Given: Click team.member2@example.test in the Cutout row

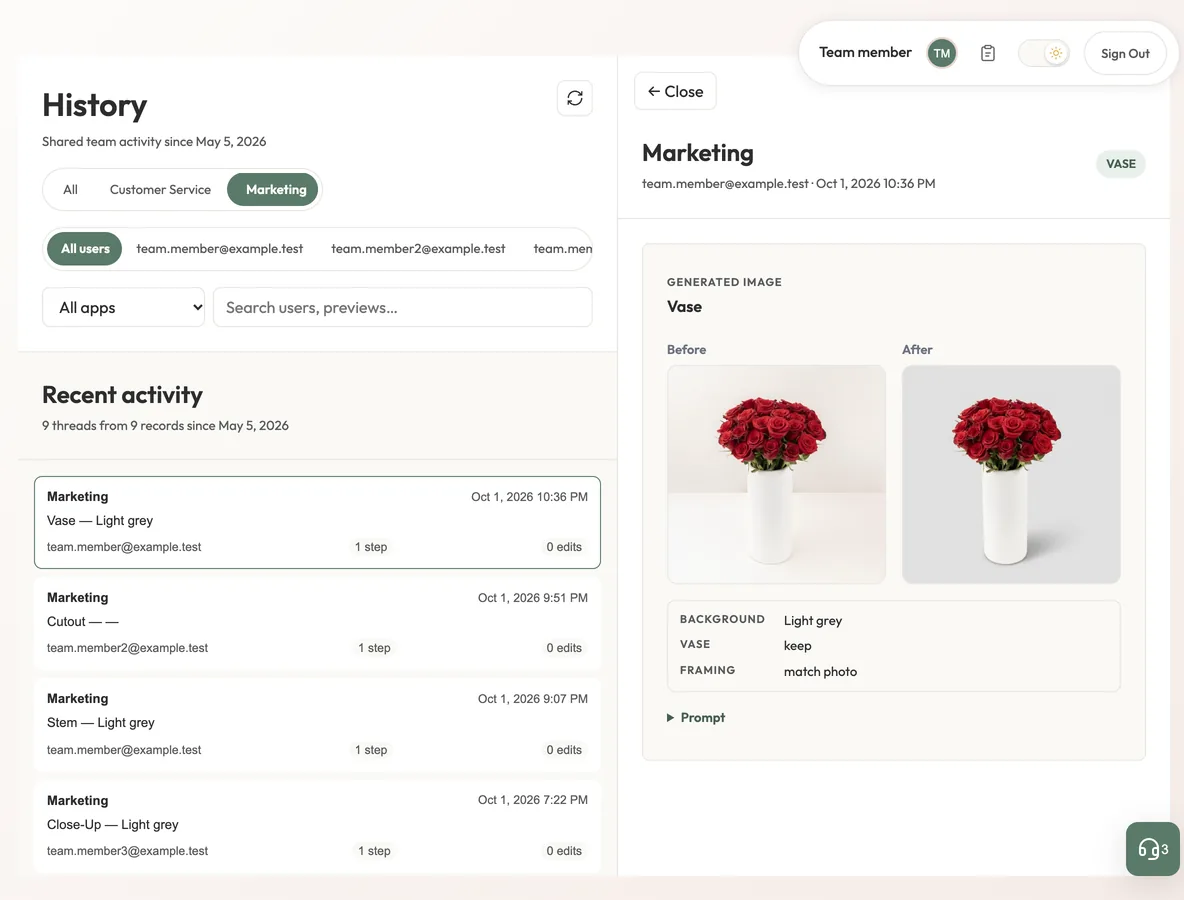Looking at the screenshot, I should pyautogui.click(x=128, y=648).
